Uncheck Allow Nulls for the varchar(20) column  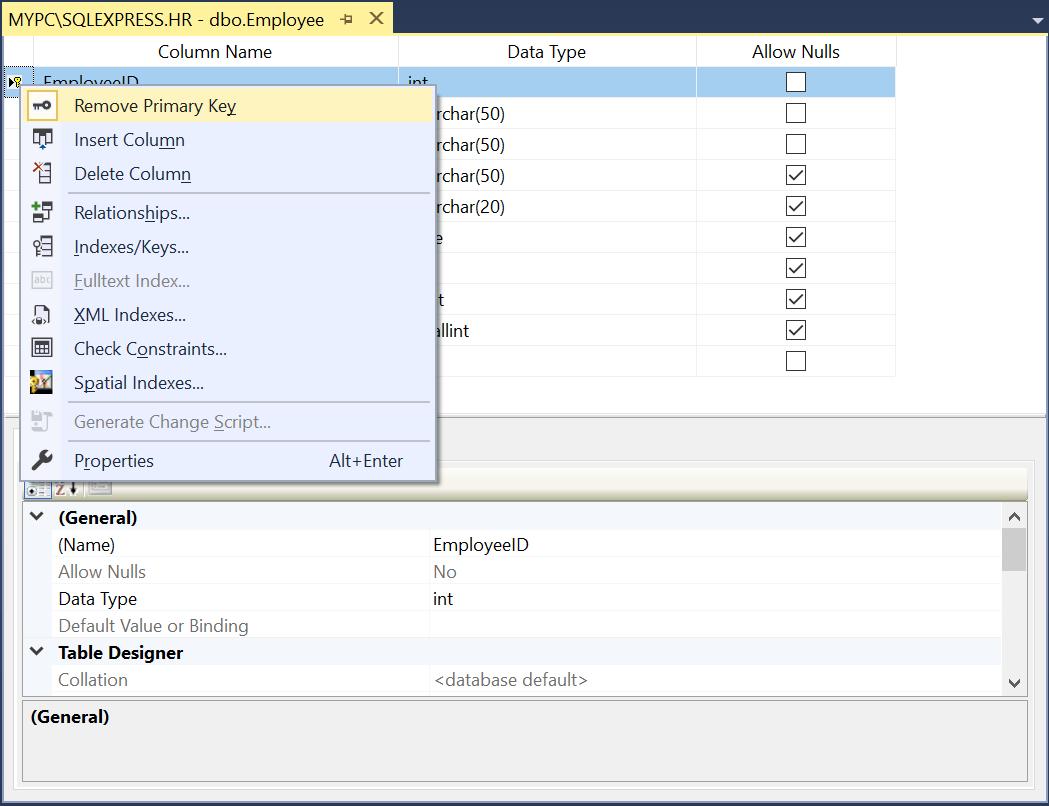(795, 206)
